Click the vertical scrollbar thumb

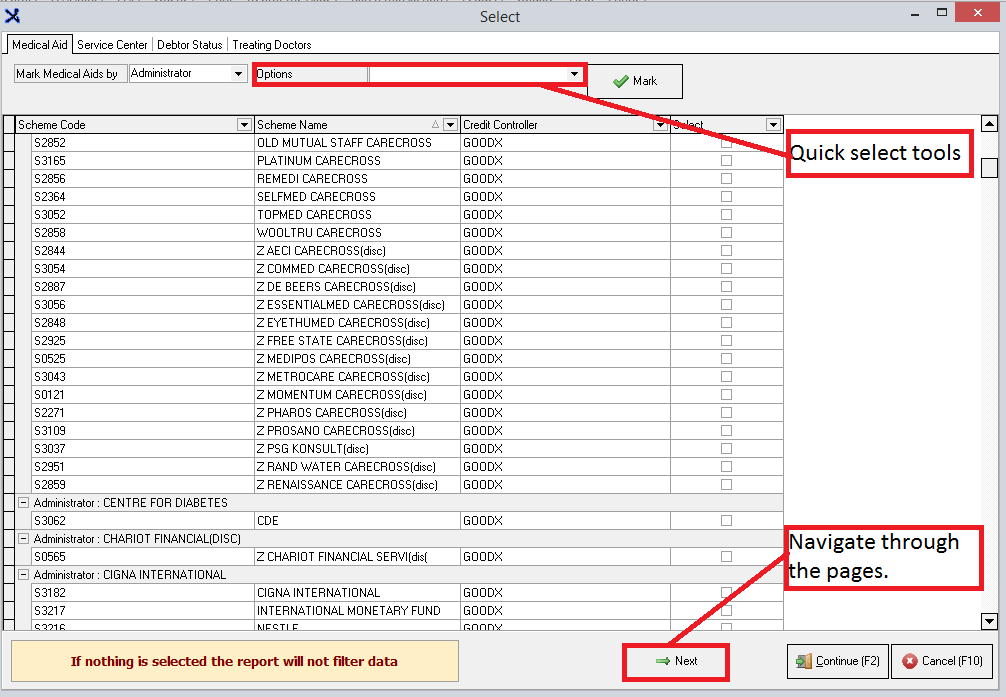989,168
